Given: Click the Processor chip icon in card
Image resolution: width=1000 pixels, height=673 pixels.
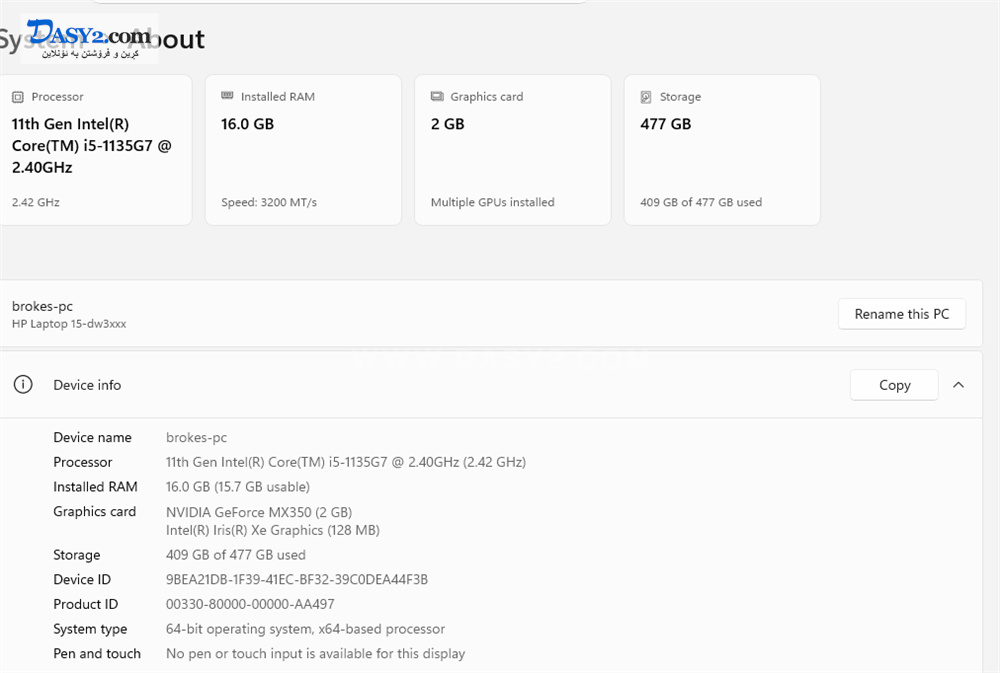Looking at the screenshot, I should [x=18, y=97].
